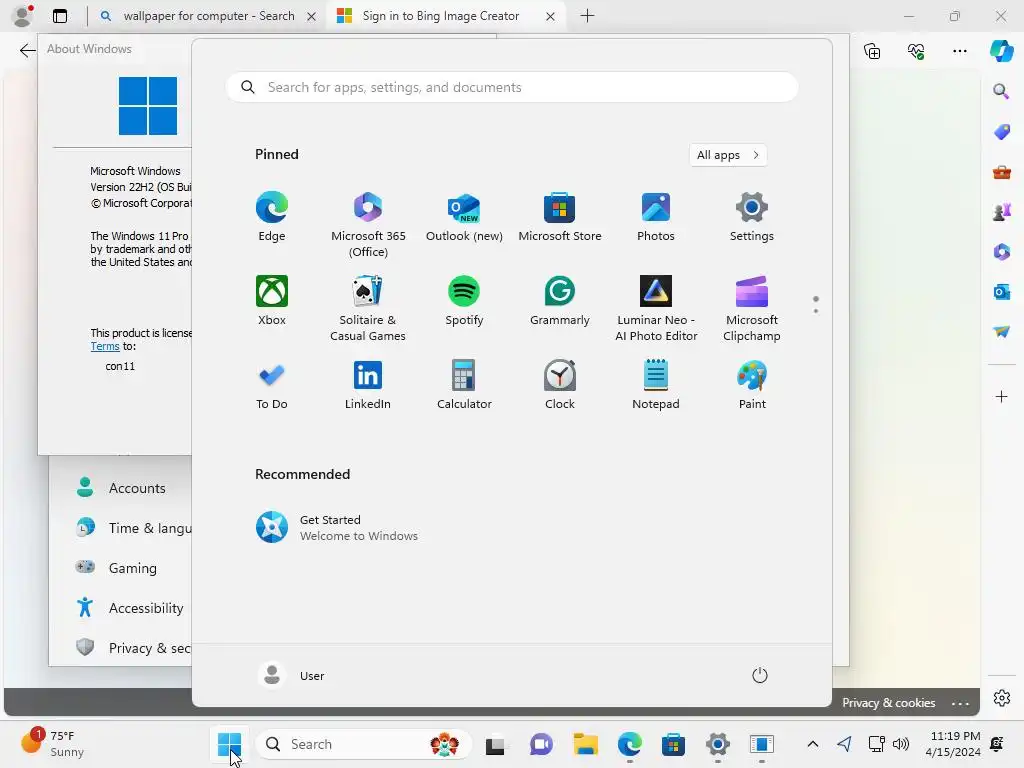This screenshot has height=768, width=1024.
Task: Show All apps list
Action: pyautogui.click(x=728, y=155)
